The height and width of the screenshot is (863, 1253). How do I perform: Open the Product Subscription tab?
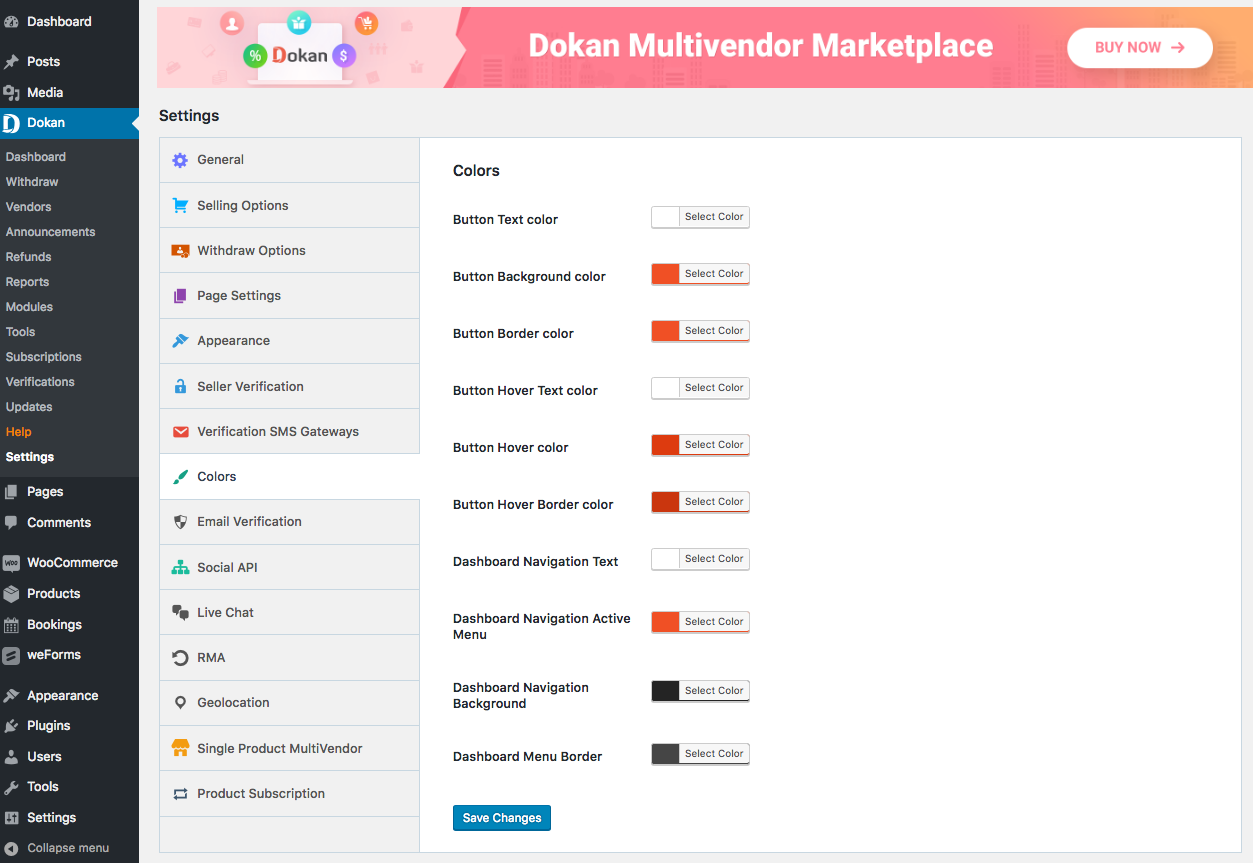(x=289, y=794)
